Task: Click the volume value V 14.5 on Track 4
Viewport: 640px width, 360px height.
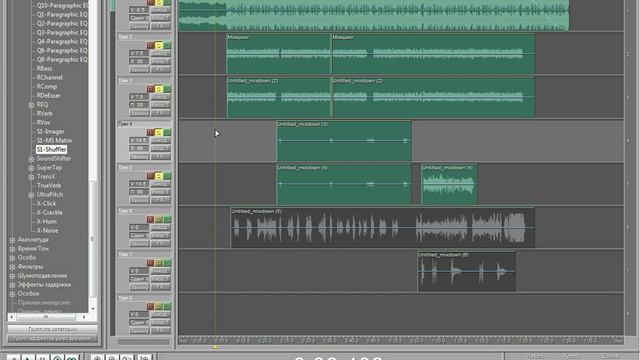Action: pyautogui.click(x=139, y=140)
